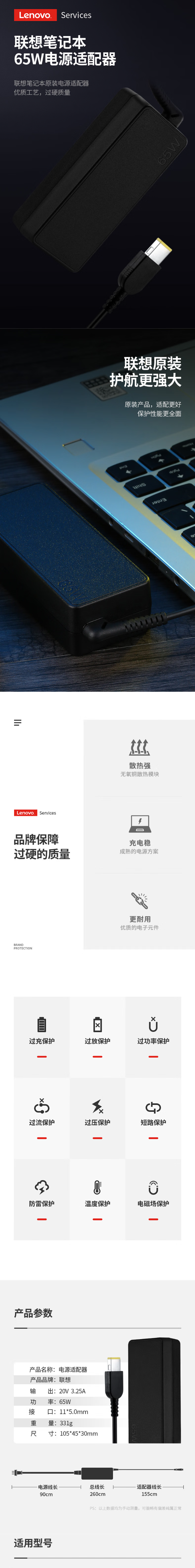Click the 输出：20V 3.25A spec row
The image size is (195, 1568).
click(x=58, y=1391)
